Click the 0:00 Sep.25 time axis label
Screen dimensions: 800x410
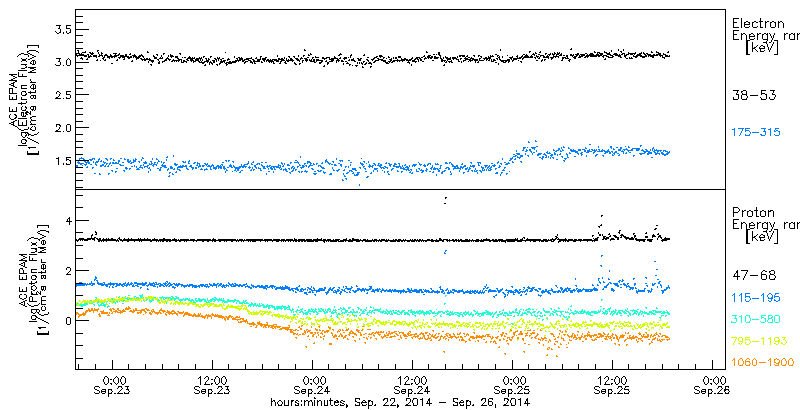point(512,385)
